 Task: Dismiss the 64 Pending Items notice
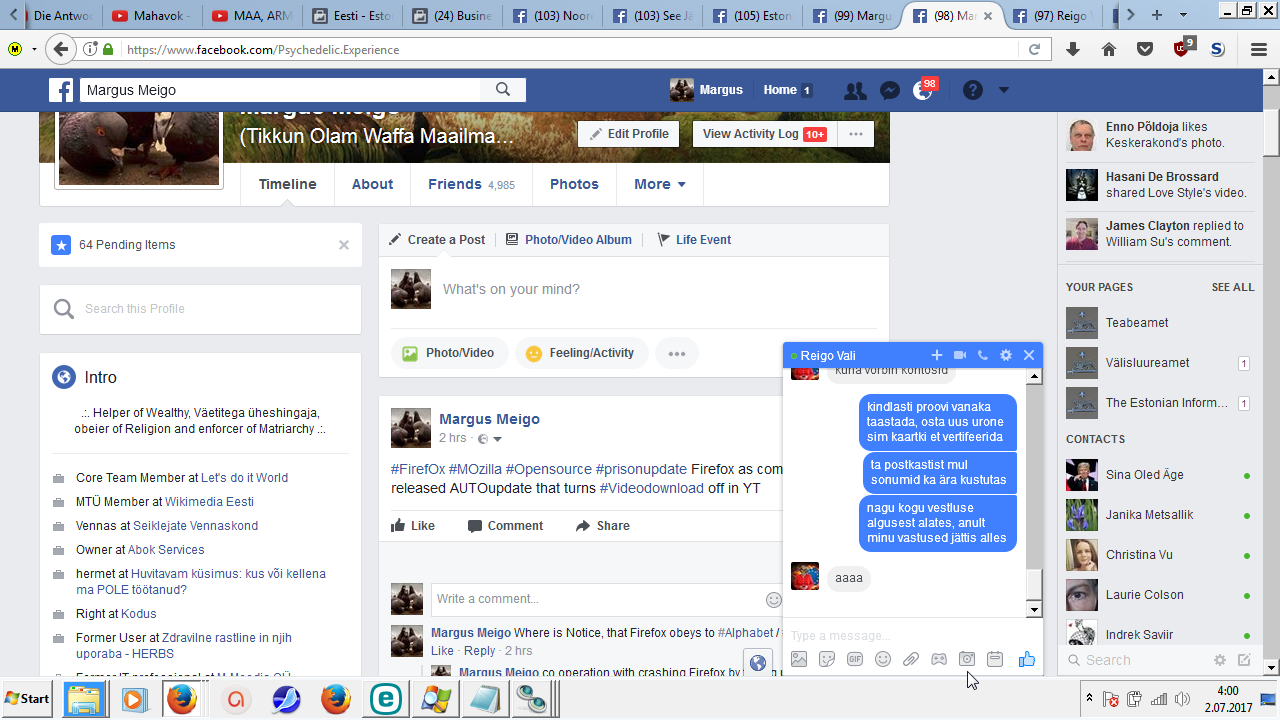point(344,245)
